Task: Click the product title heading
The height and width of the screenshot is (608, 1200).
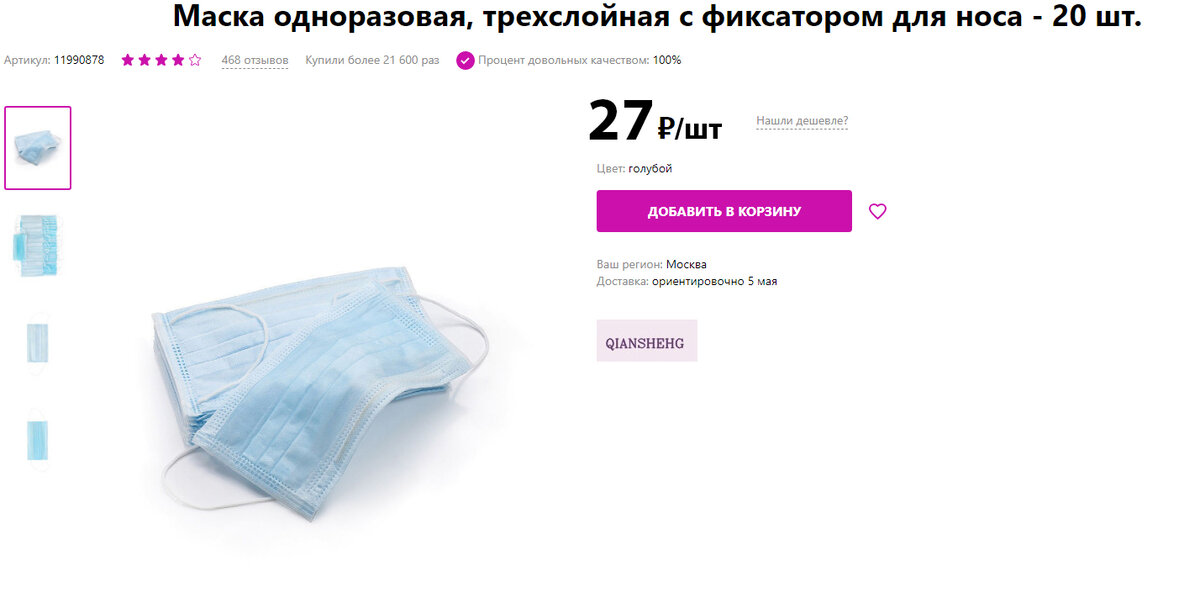Action: [x=657, y=16]
